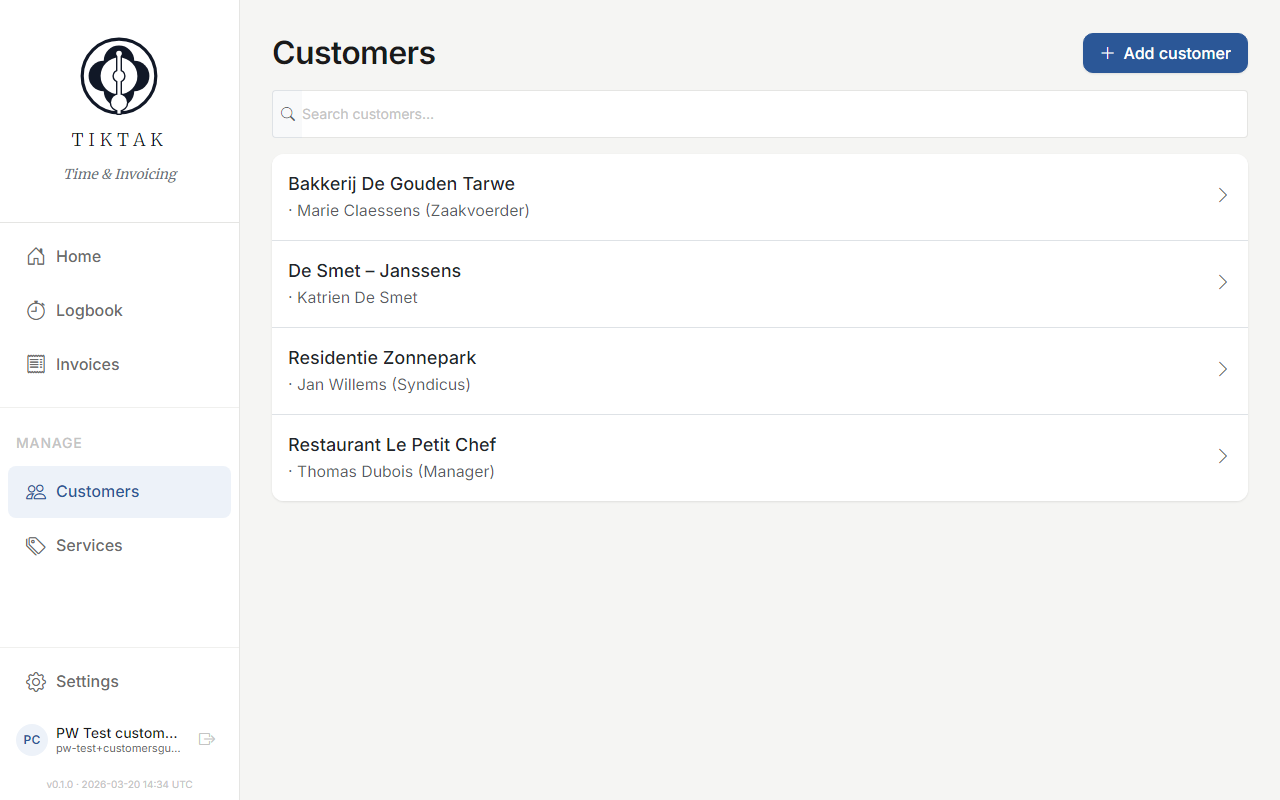Open the Restaurant Le Petit Chef customer

pos(700,456)
